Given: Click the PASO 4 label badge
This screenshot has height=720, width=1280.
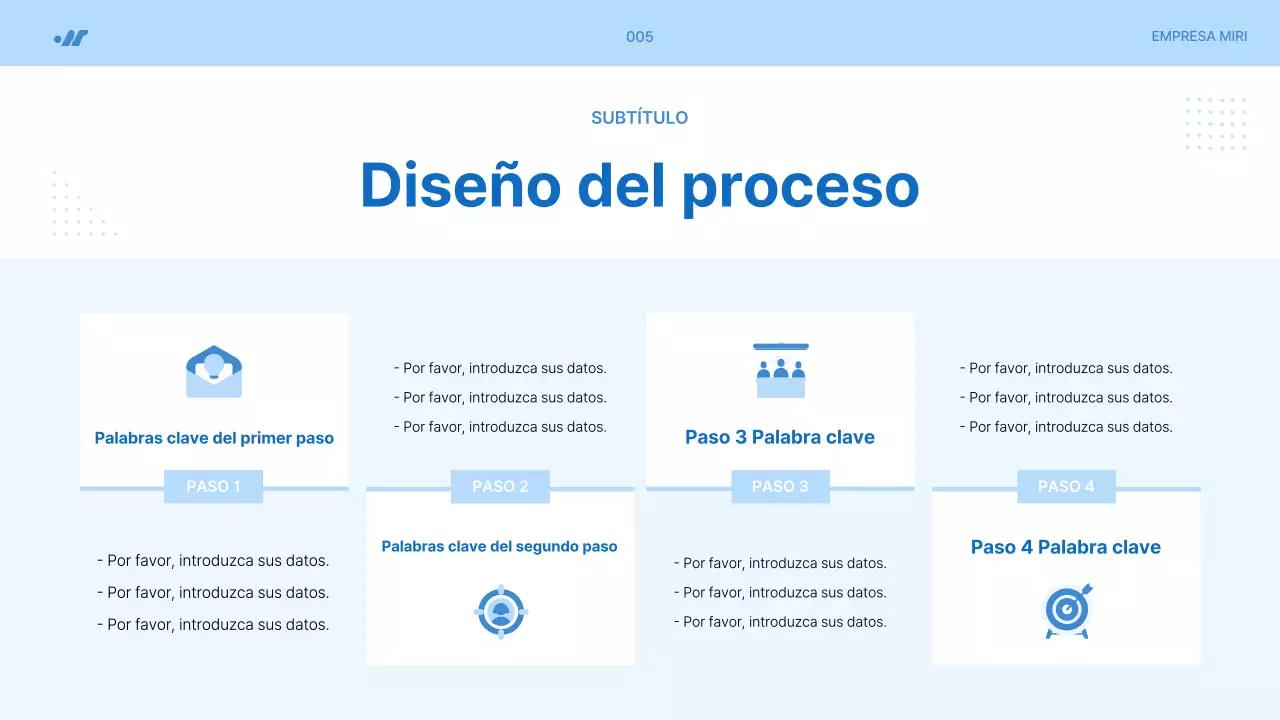Looking at the screenshot, I should (1067, 487).
